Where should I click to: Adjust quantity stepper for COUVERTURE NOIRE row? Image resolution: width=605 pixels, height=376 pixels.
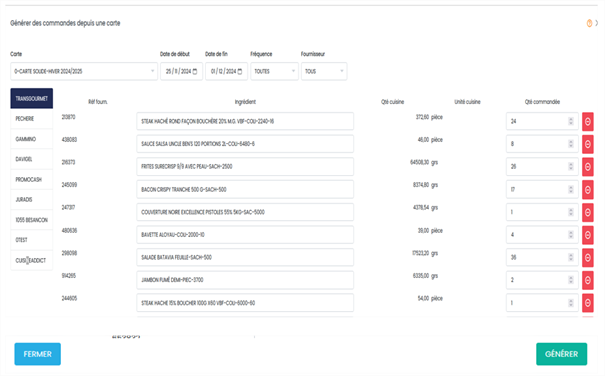(x=571, y=212)
